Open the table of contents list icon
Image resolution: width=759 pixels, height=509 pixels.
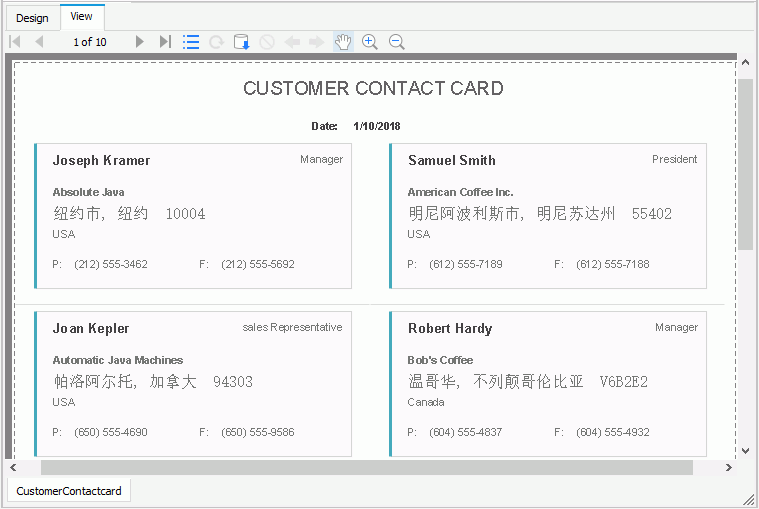(x=191, y=42)
